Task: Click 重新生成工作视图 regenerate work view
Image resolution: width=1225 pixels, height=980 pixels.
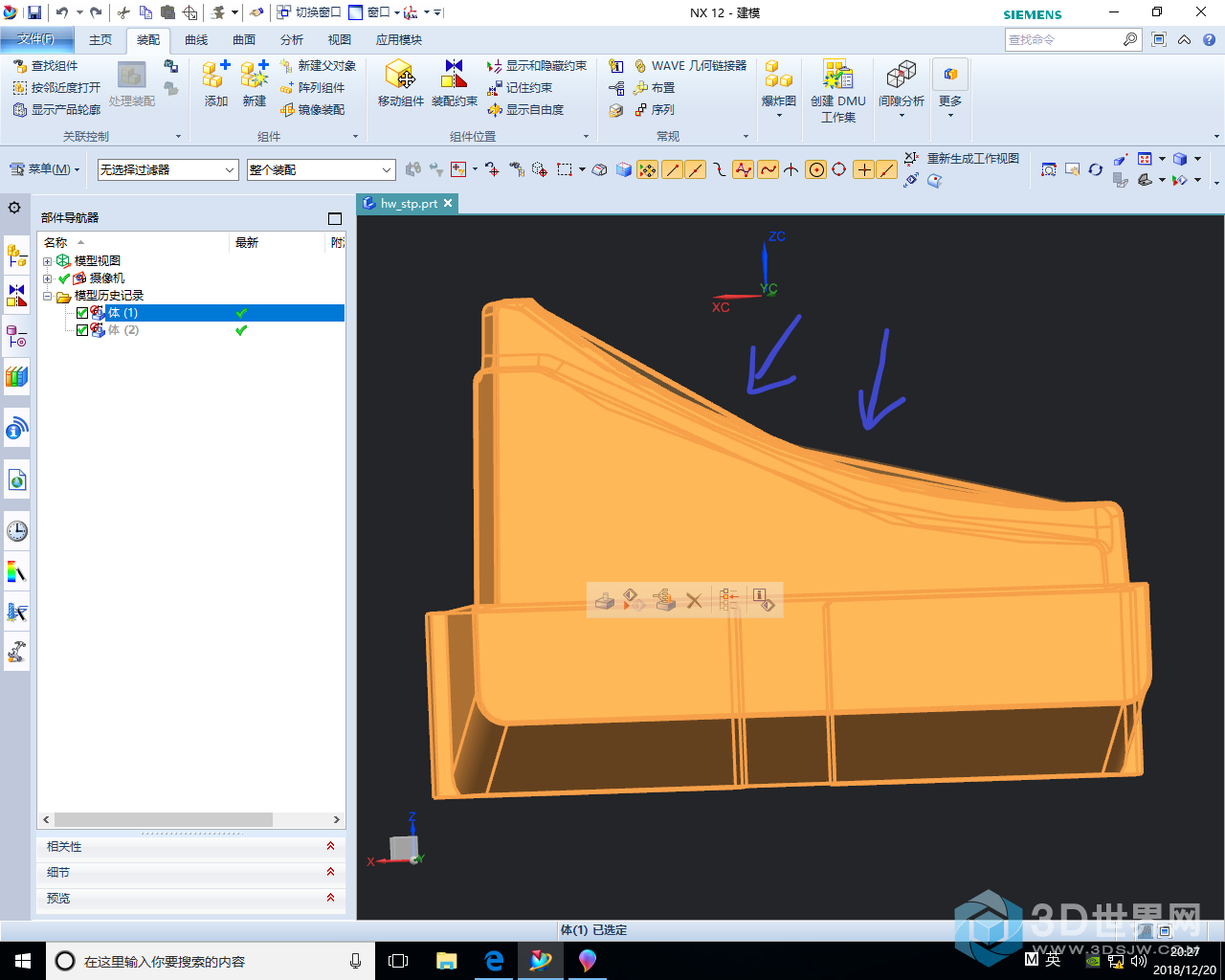Action: click(963, 159)
